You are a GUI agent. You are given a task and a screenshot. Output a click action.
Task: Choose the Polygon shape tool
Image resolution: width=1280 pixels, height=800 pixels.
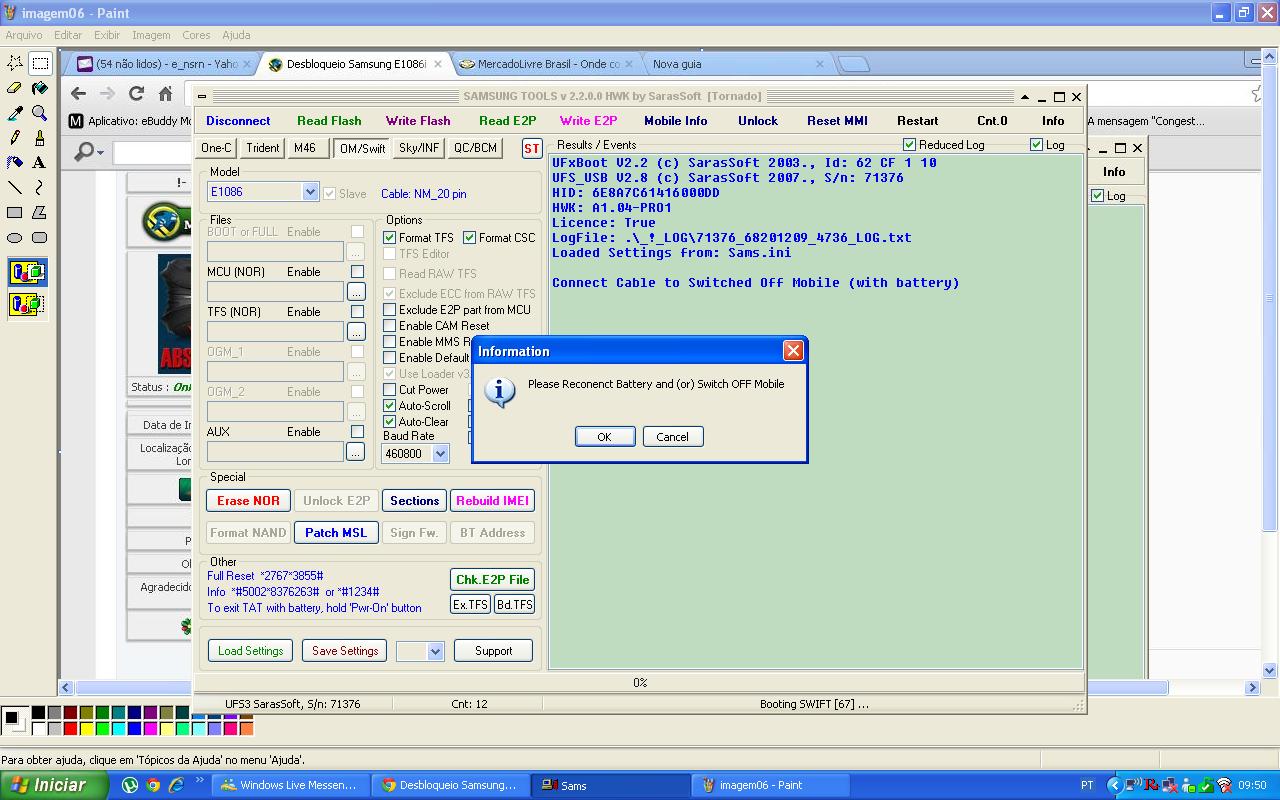(40, 212)
